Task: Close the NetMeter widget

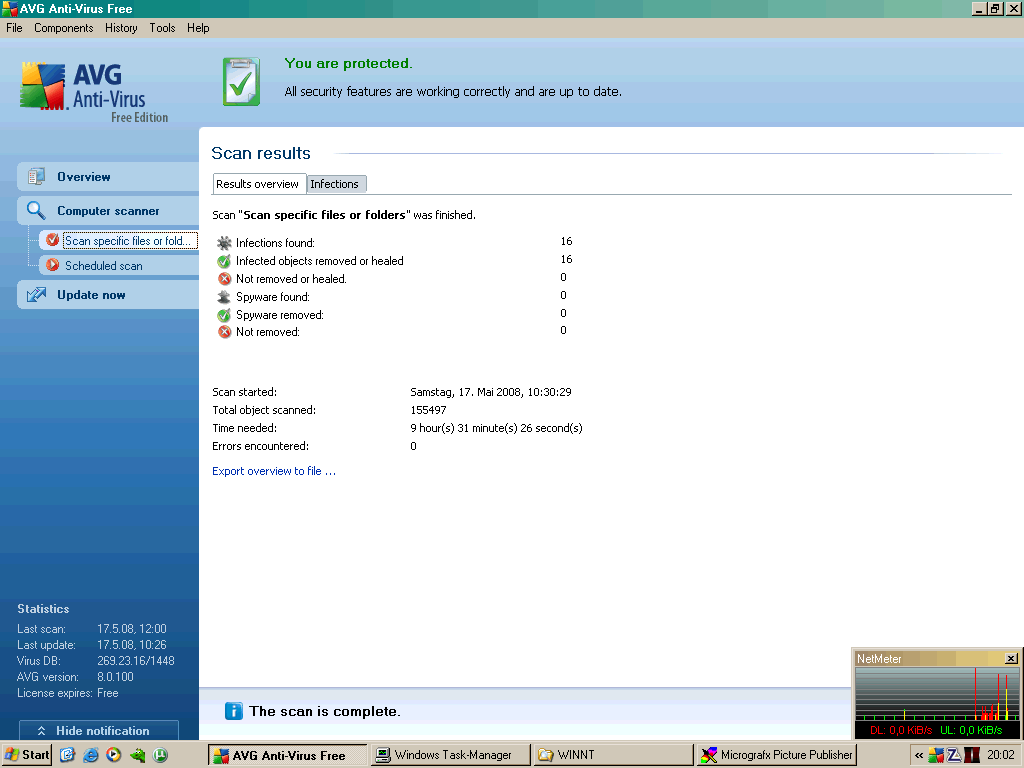Action: pos(1011,659)
